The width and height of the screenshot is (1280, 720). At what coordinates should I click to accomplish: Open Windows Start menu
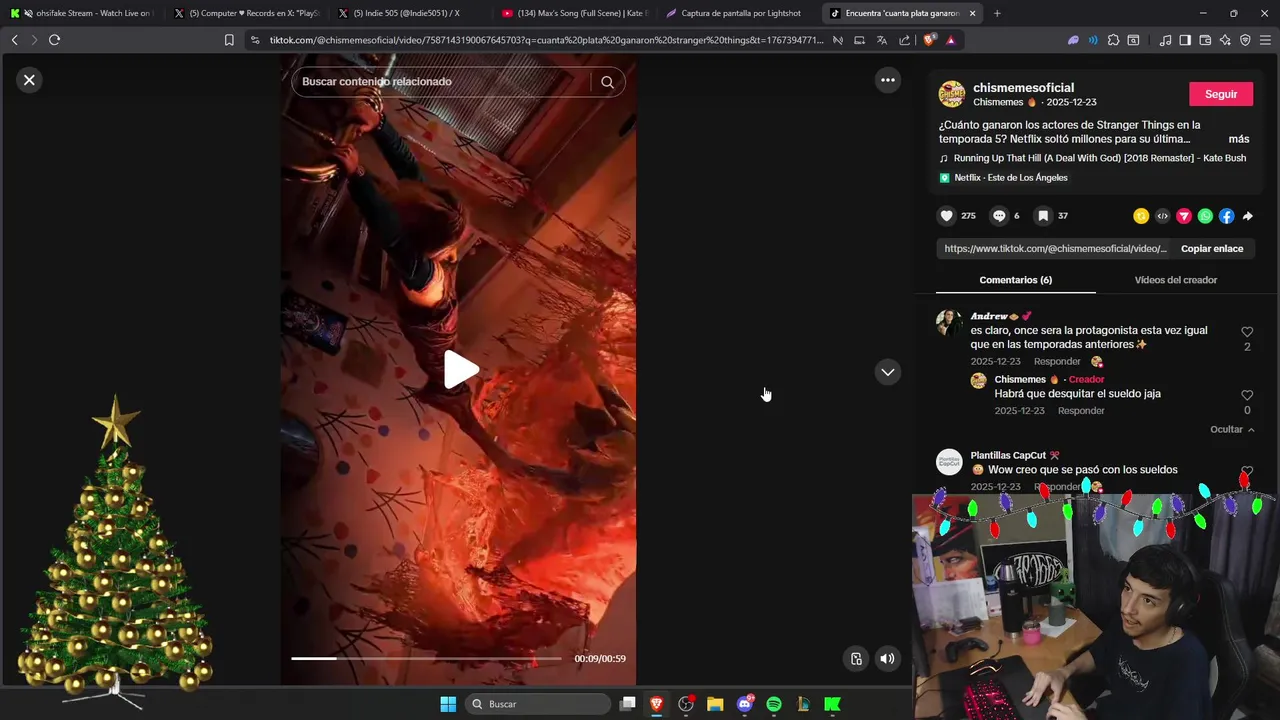(448, 704)
